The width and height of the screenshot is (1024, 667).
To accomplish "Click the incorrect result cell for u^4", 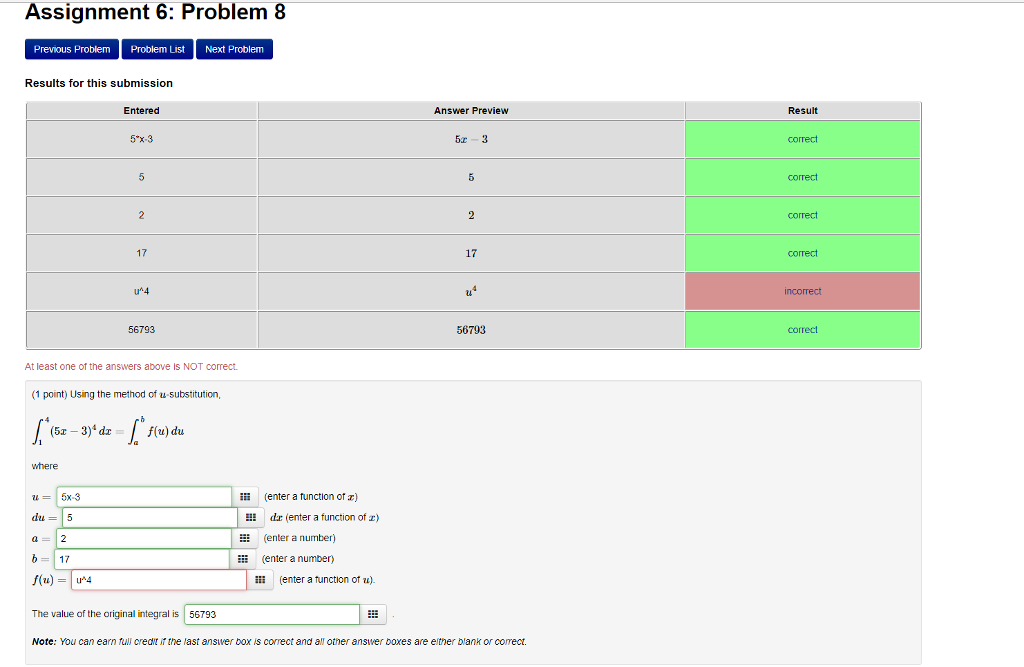I will (x=802, y=290).
